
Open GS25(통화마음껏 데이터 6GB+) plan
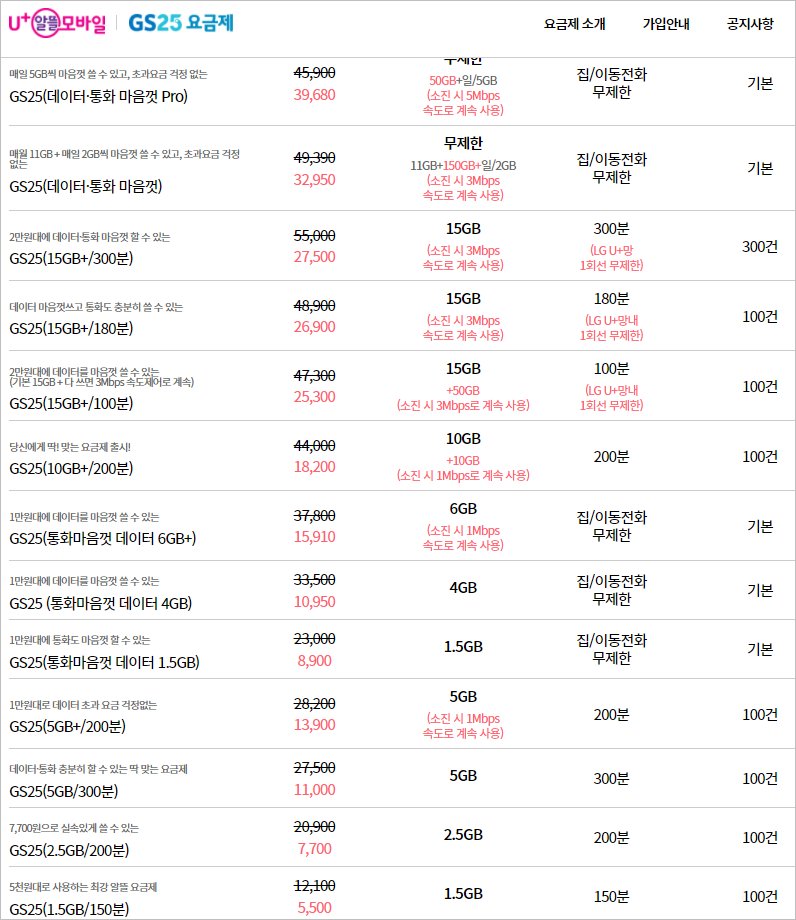[103, 538]
